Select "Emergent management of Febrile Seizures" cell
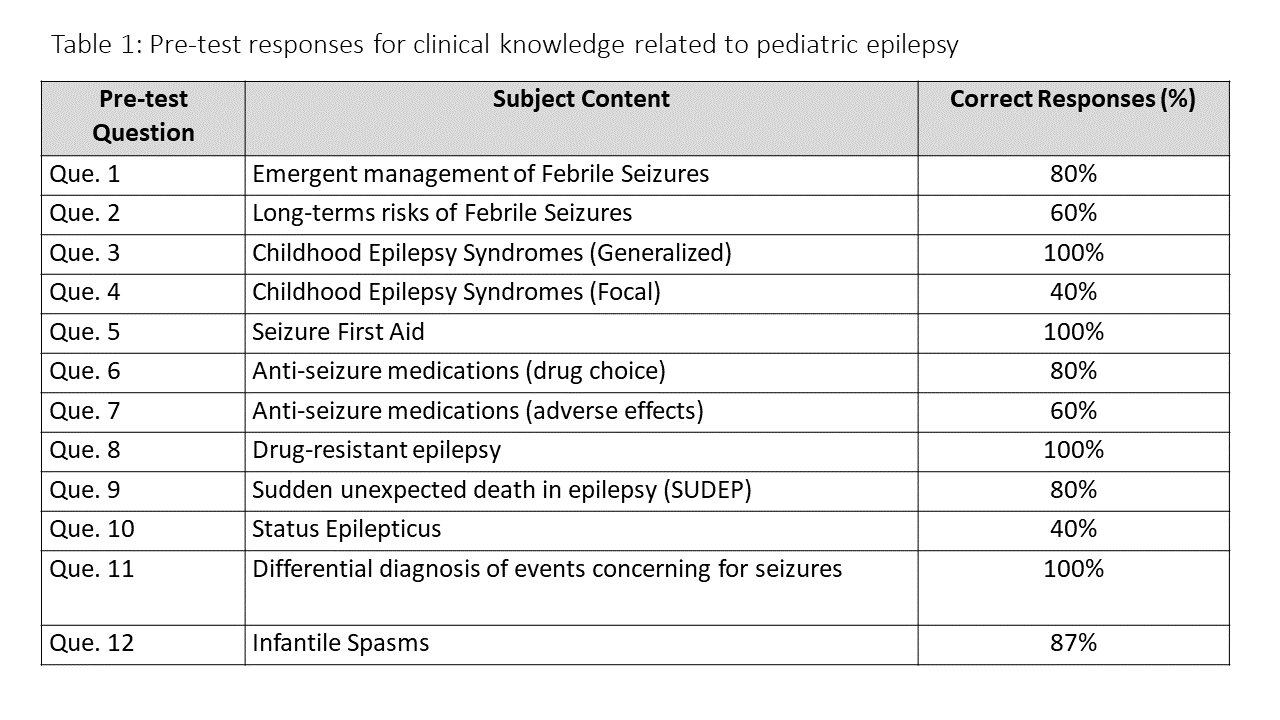Viewport: 1280px width, 720px height. click(480, 174)
